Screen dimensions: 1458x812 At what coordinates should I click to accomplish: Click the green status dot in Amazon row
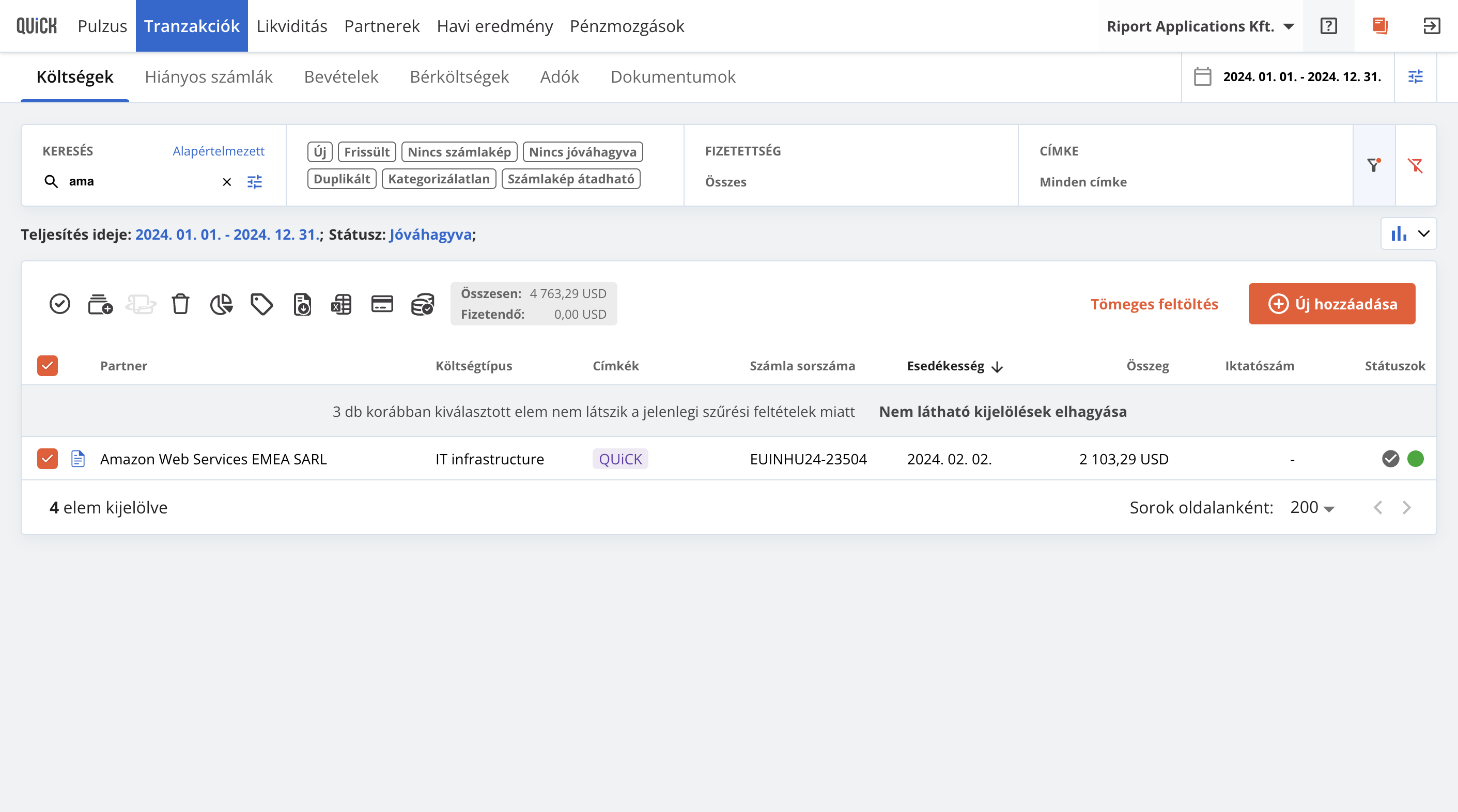click(x=1416, y=458)
